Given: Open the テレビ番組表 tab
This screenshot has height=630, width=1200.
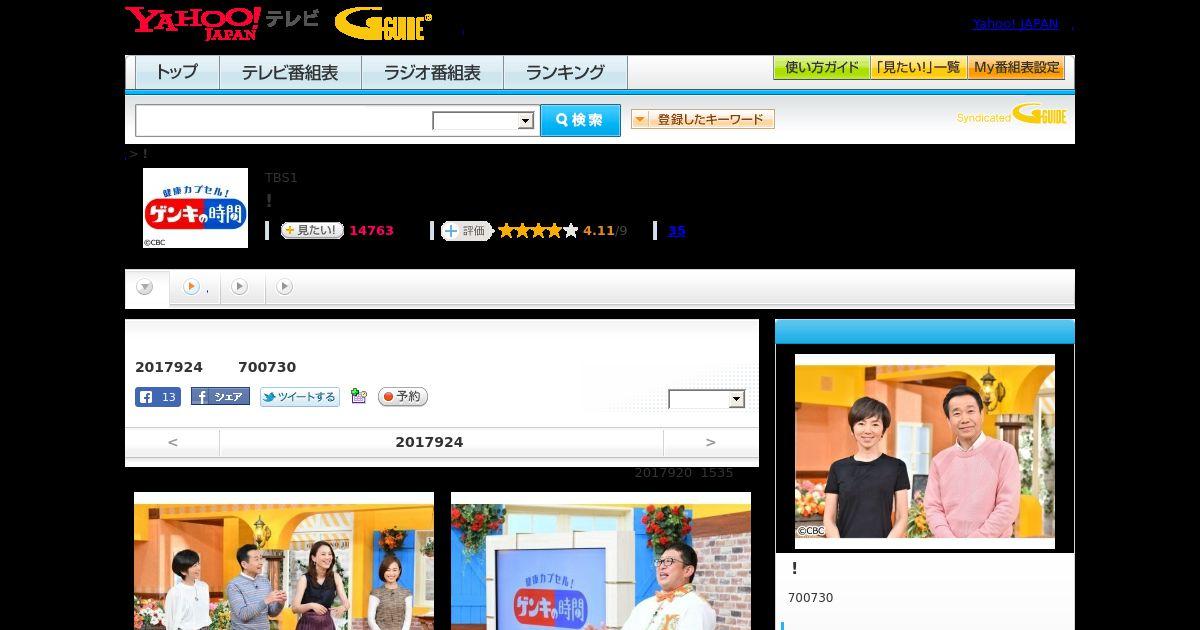Looking at the screenshot, I should pos(290,72).
